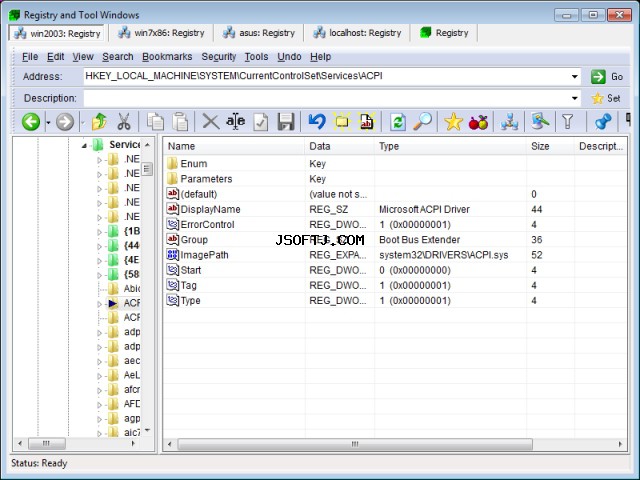Open the Parameters key row
Screen dimensions: 640x480
click(x=394, y=179)
